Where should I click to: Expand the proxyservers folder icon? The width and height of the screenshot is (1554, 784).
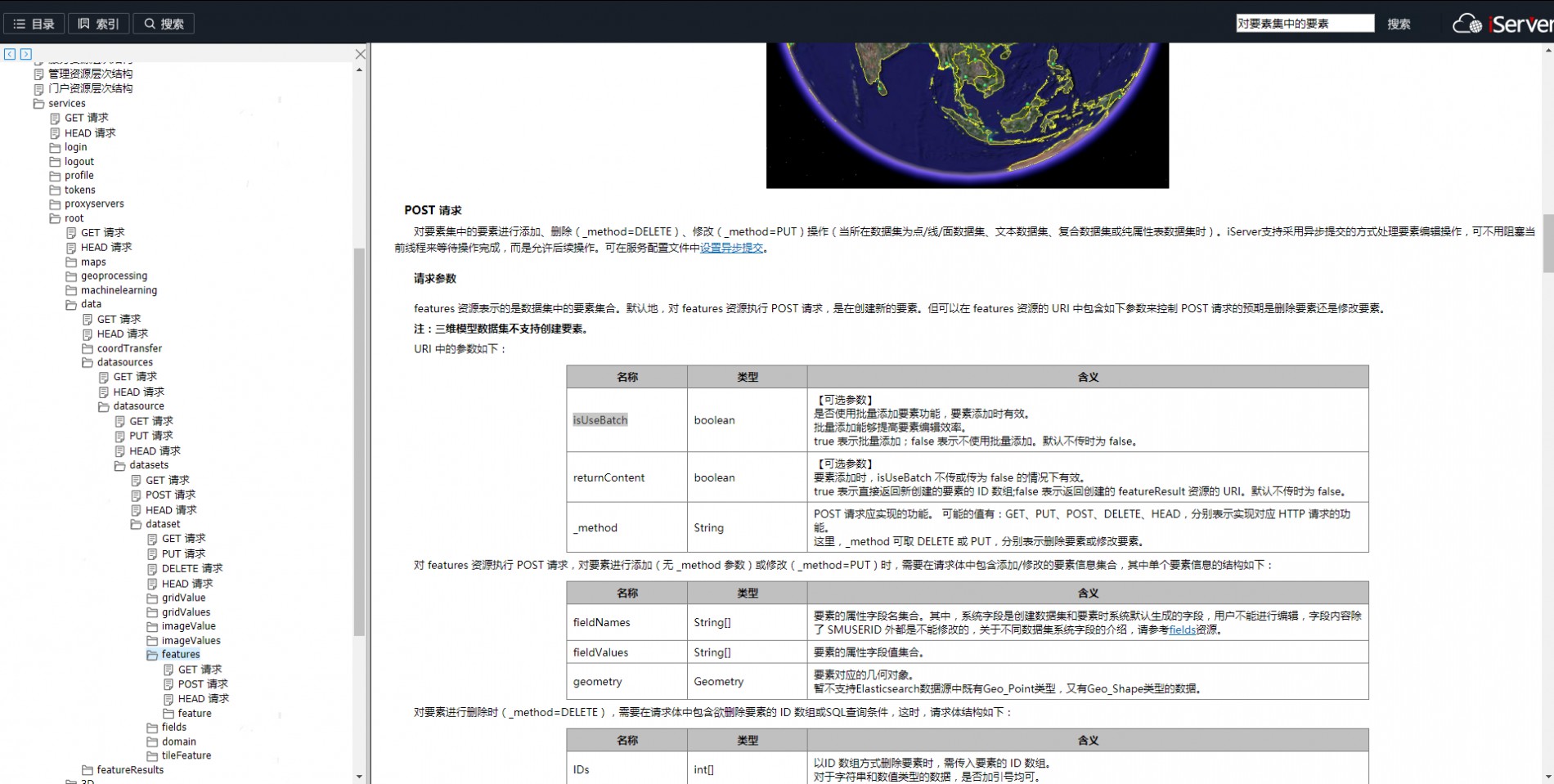pos(55,204)
